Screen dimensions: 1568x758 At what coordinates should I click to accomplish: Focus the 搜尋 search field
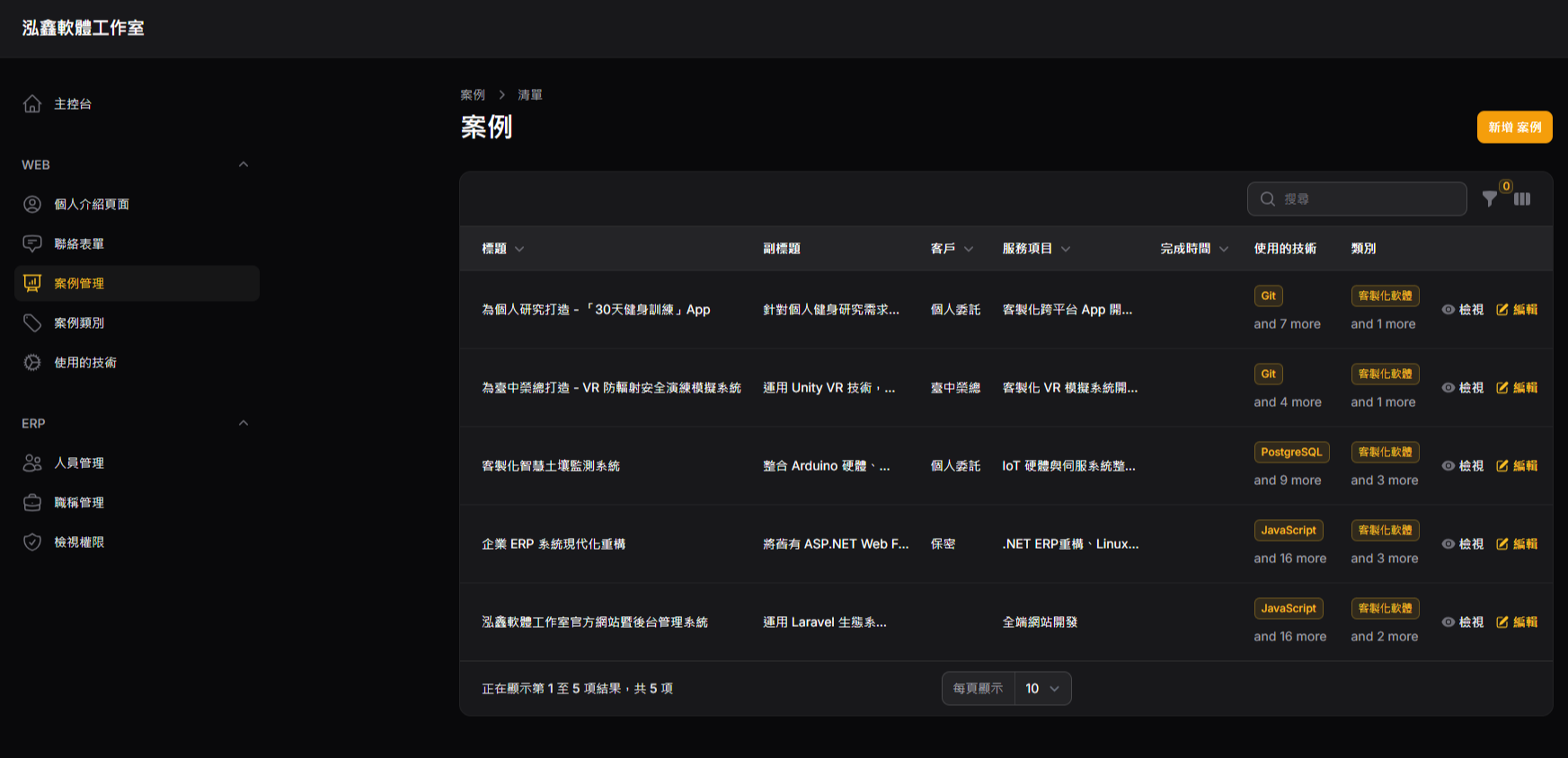tap(1357, 199)
